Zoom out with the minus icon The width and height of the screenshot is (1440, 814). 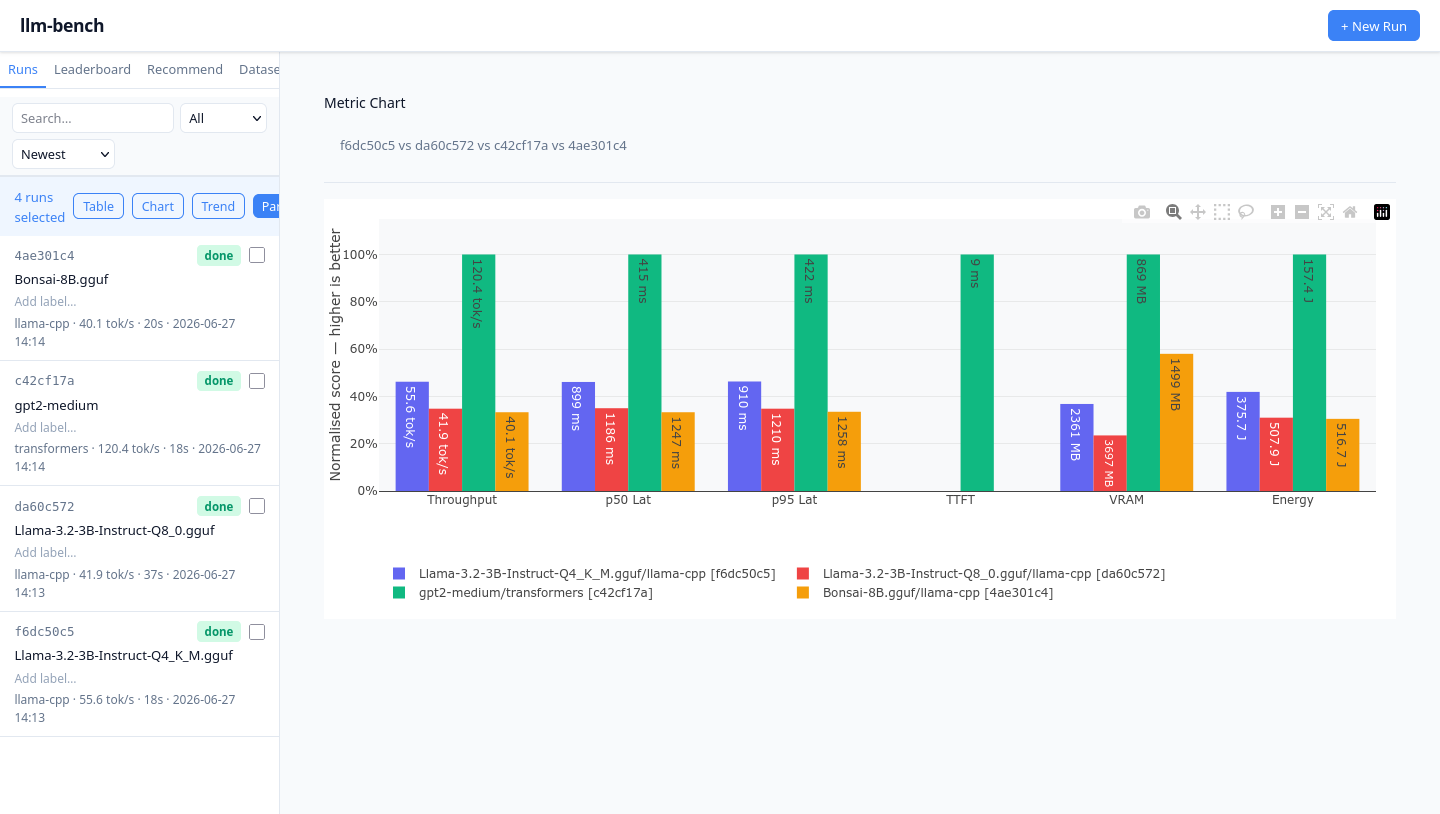pos(1302,212)
